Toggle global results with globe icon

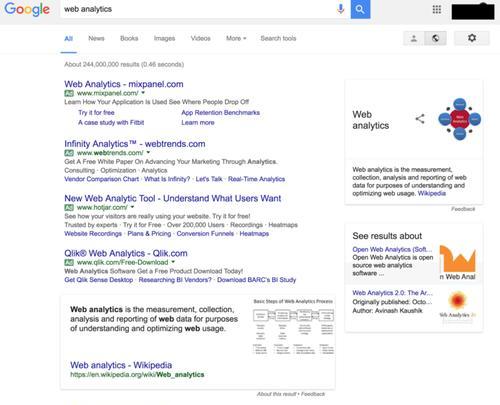435,38
